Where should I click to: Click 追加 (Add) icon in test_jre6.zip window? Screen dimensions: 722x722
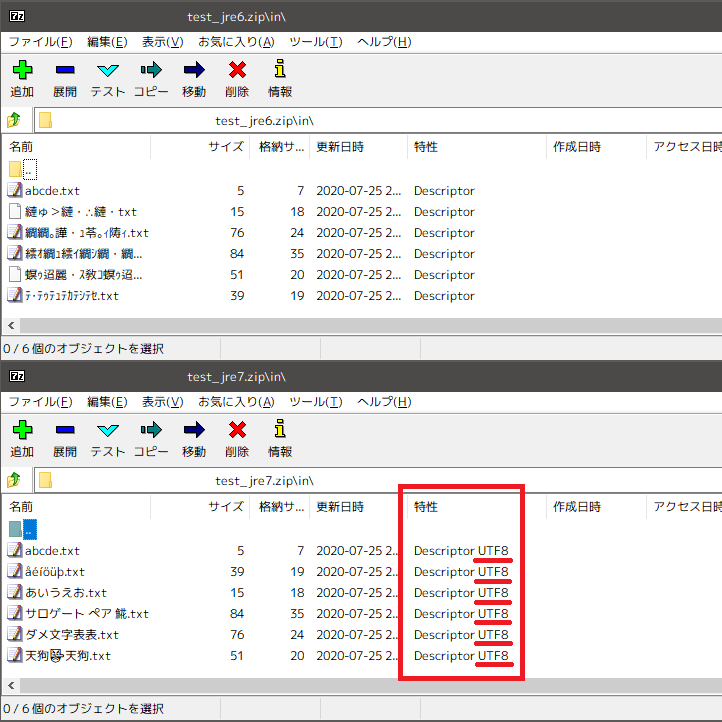pyautogui.click(x=22, y=70)
